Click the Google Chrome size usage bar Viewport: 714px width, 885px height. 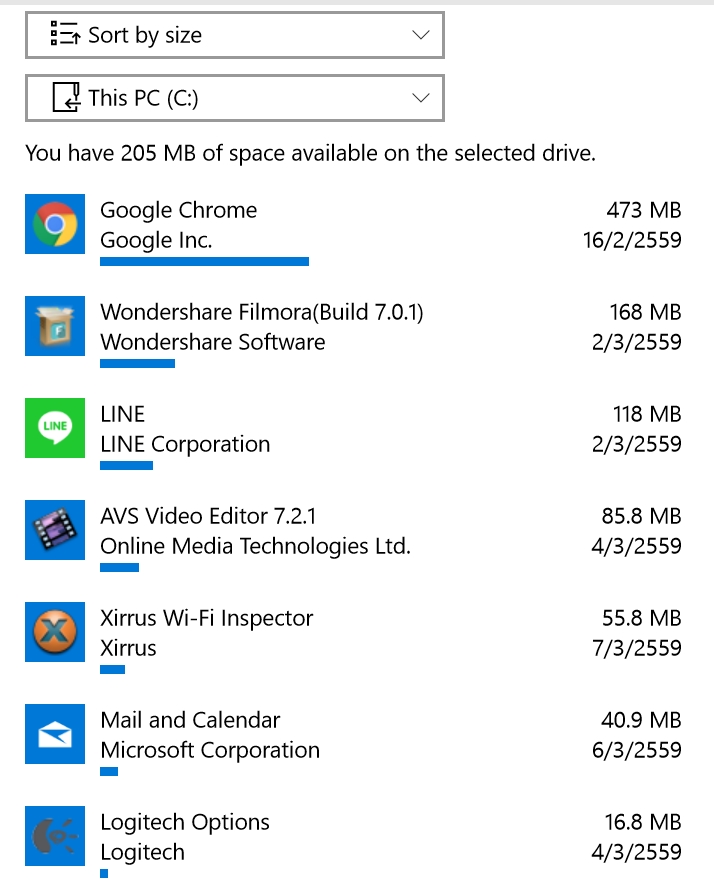click(x=204, y=261)
